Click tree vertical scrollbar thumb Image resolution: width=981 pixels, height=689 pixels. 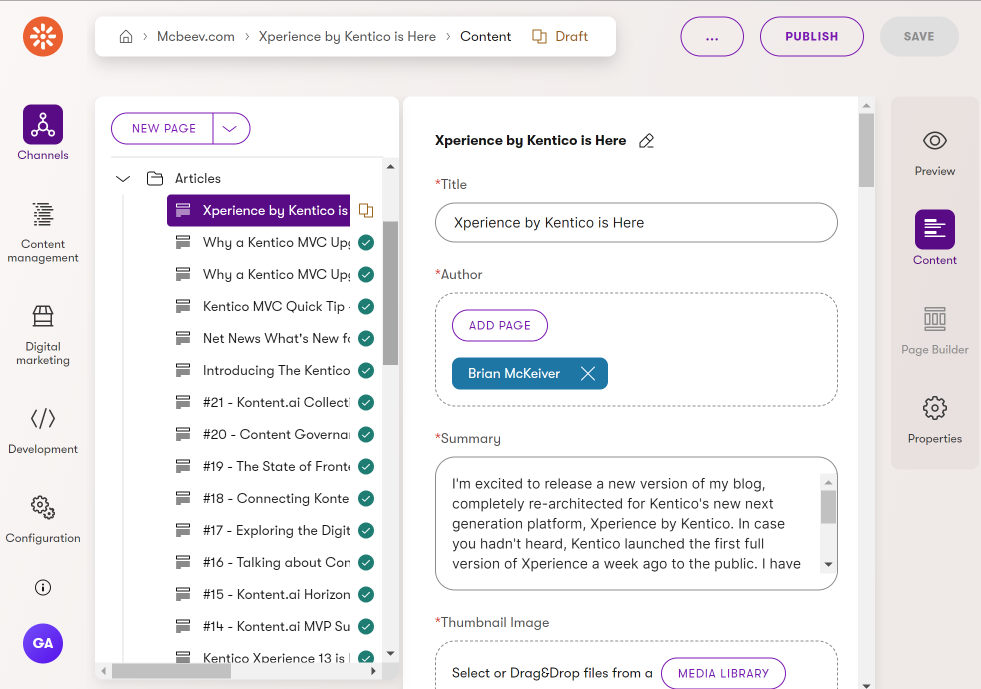click(390, 293)
